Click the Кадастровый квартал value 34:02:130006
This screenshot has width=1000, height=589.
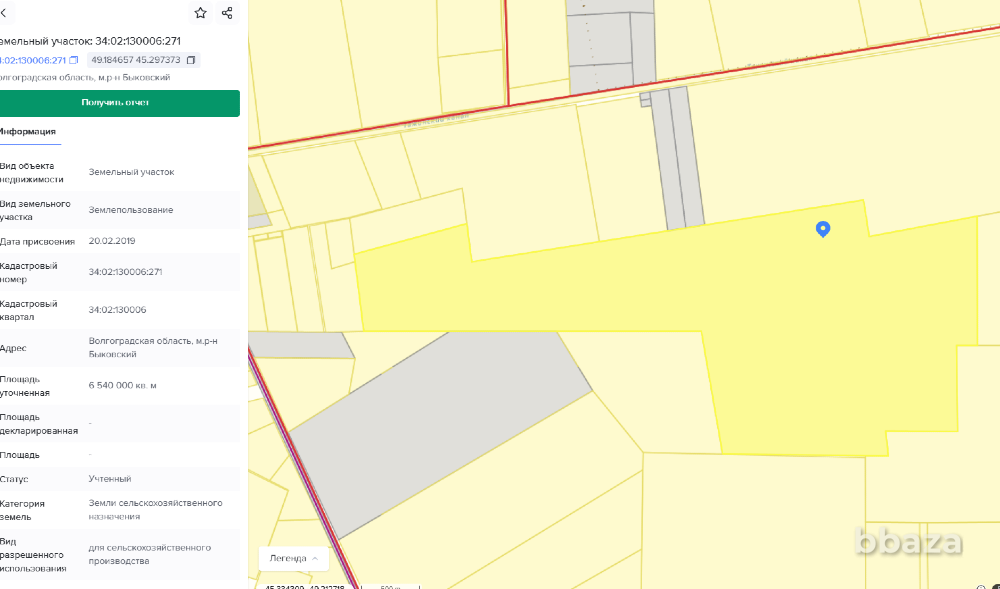pos(118,310)
